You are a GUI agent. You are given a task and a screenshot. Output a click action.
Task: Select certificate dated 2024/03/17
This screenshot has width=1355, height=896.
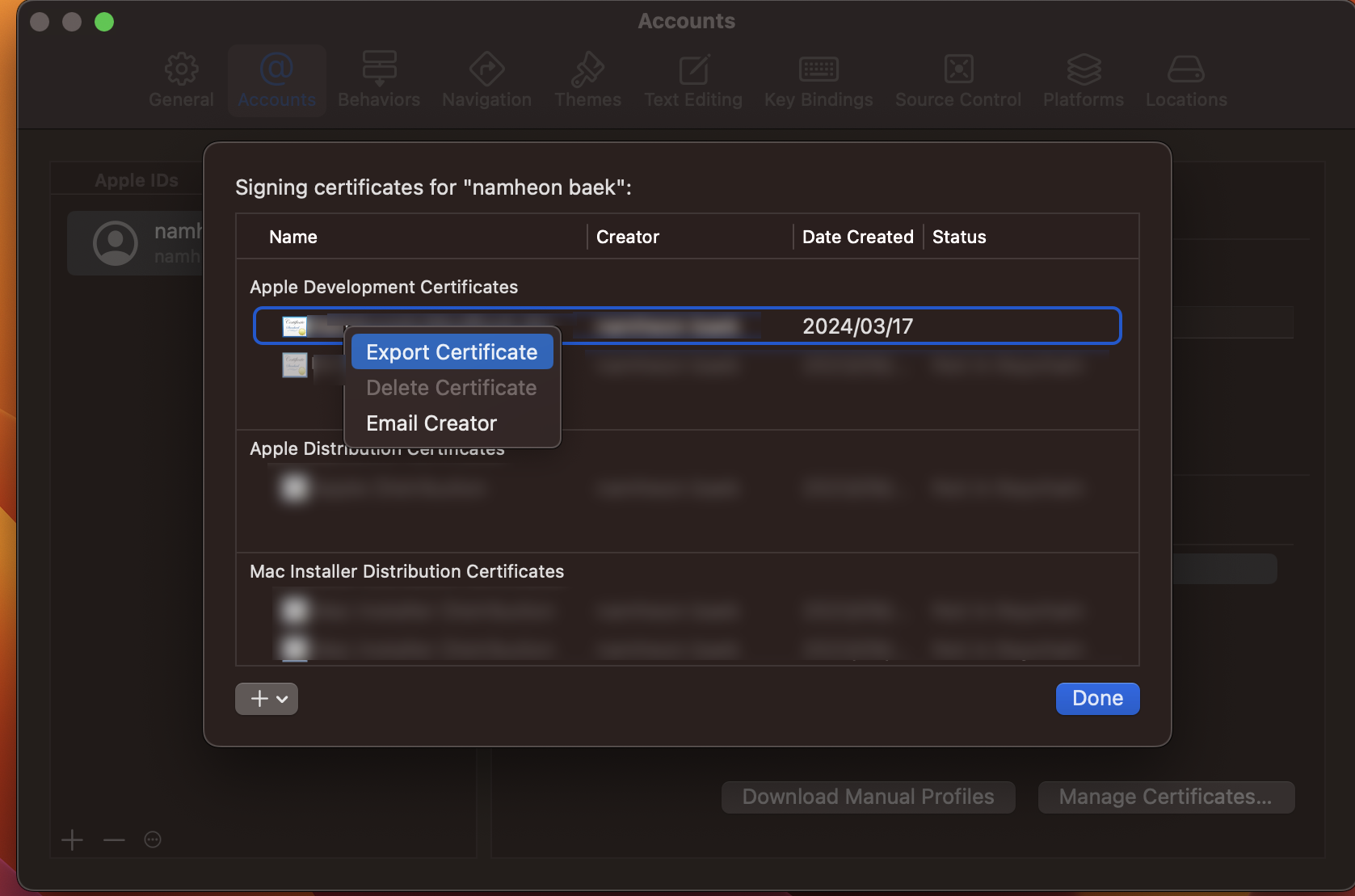[x=688, y=326]
